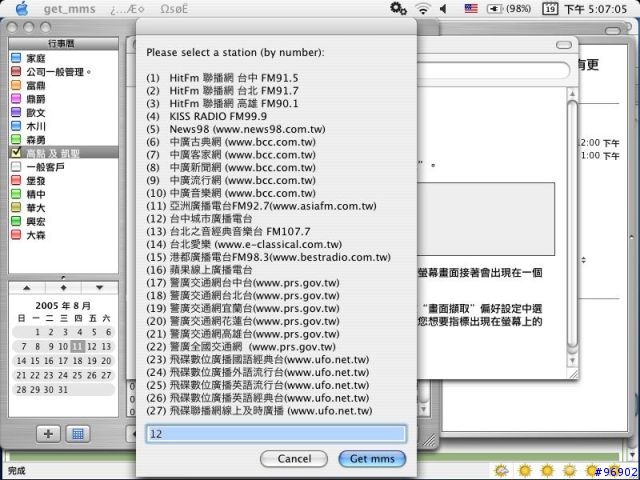Open the script menu gear icon

[x=398, y=8]
